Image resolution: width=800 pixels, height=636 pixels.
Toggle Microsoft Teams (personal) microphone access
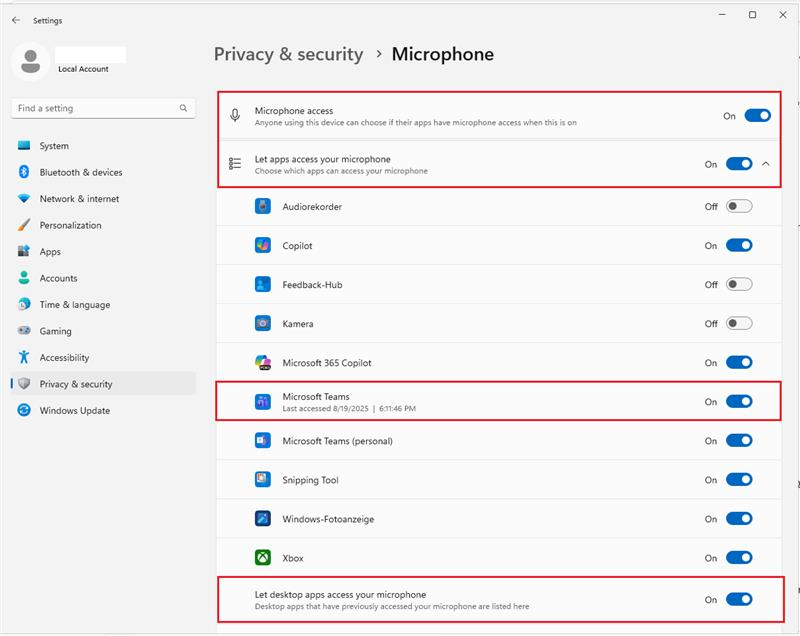[739, 441]
